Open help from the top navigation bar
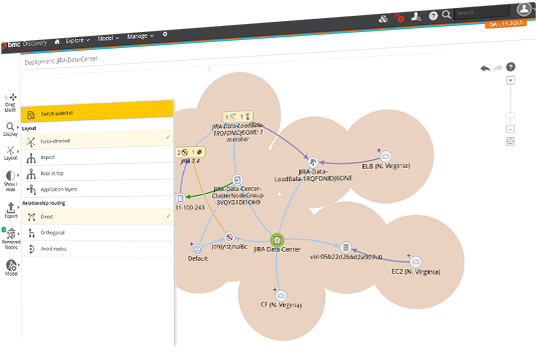536x364 pixels. 433,15
